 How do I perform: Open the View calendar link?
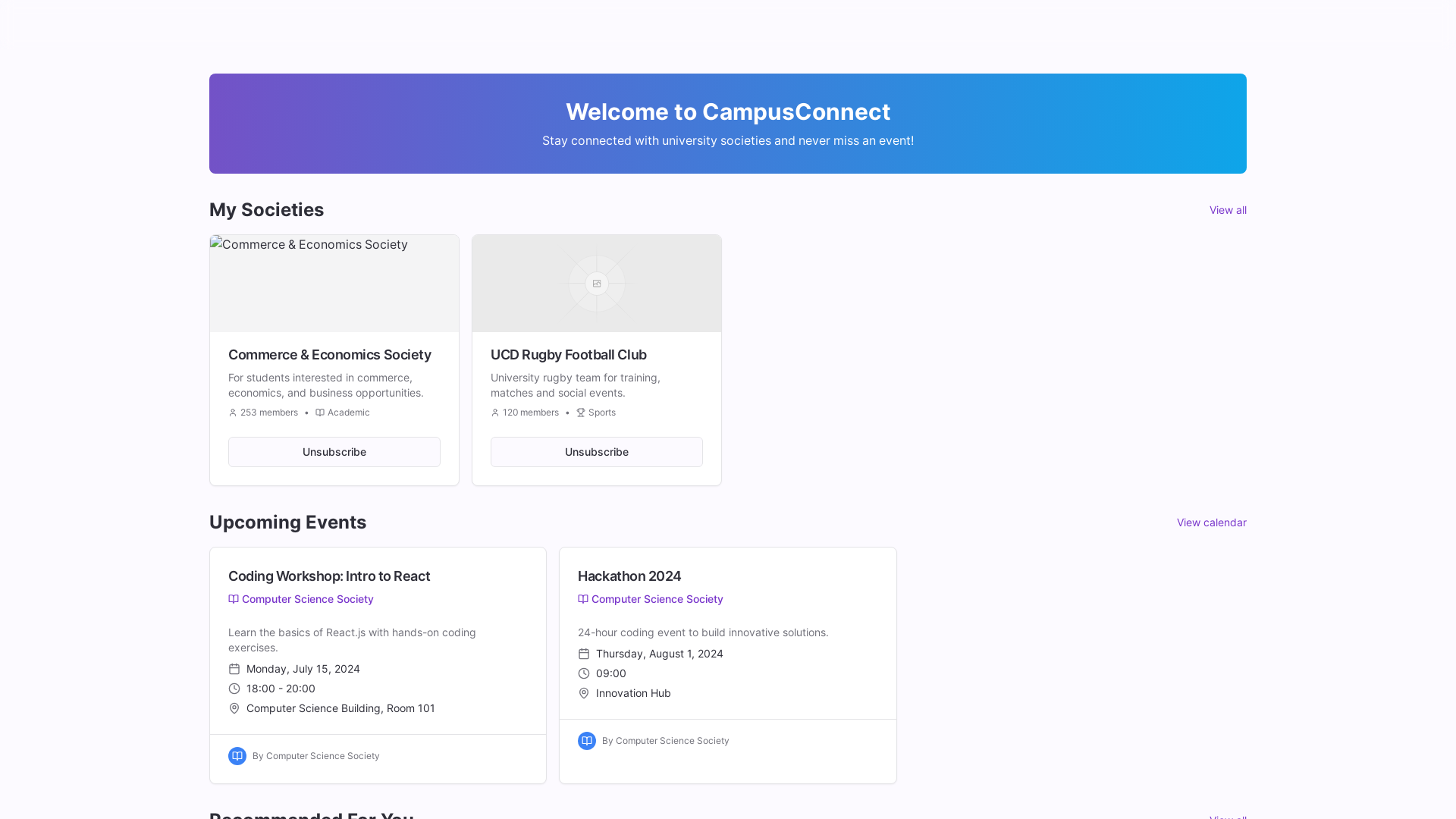click(x=1212, y=522)
